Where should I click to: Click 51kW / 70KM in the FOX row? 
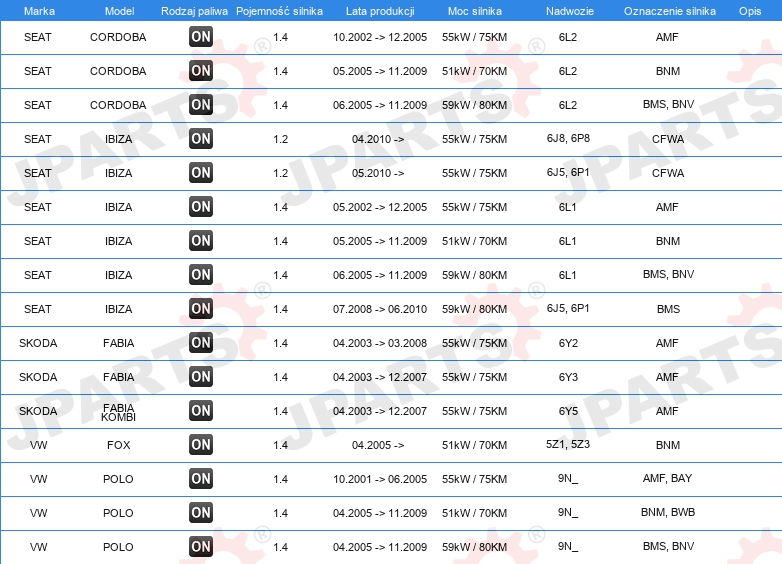click(x=474, y=445)
